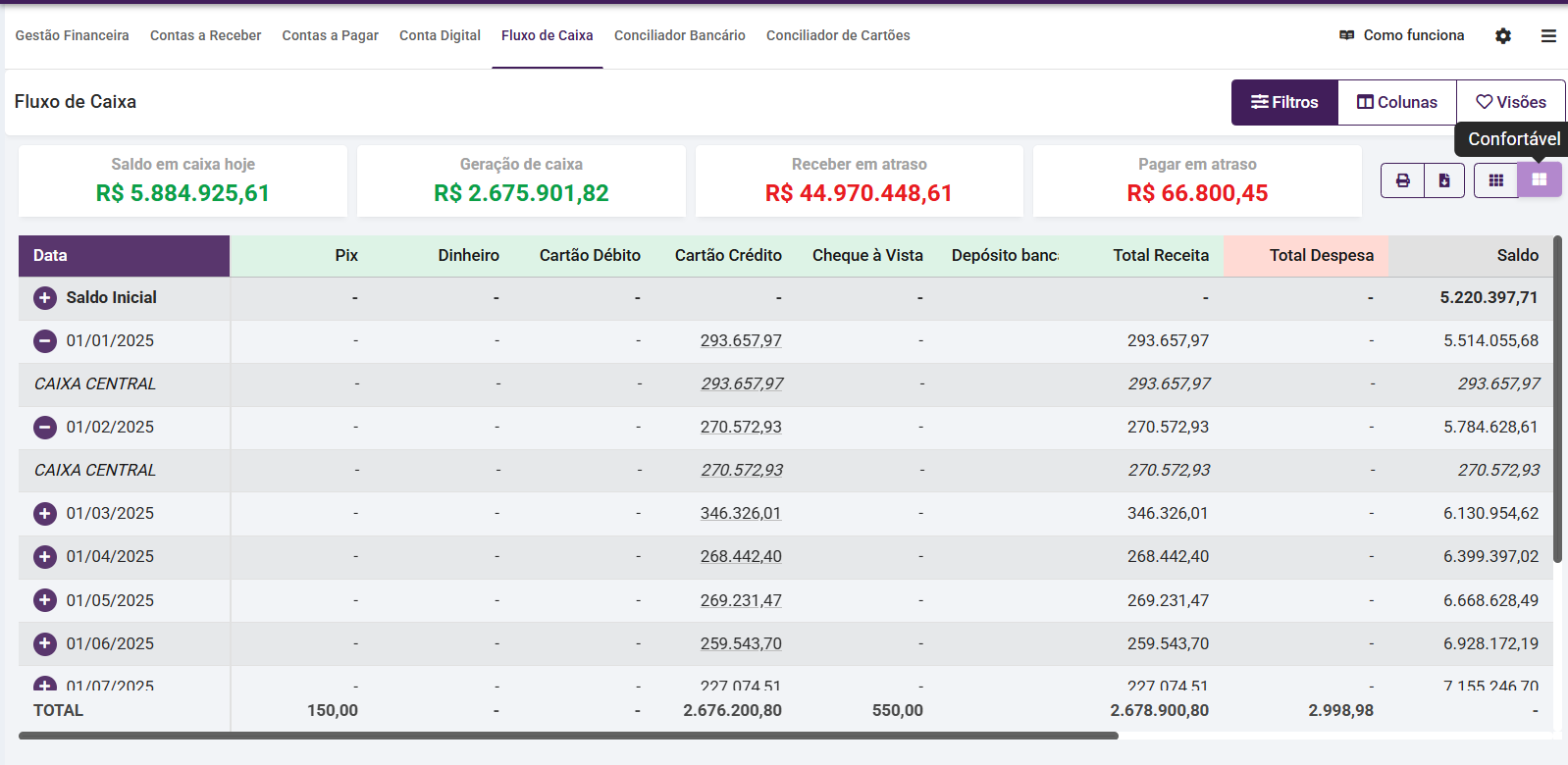Select the Confortável density view
Screen dimensions: 1568x765
(1540, 180)
